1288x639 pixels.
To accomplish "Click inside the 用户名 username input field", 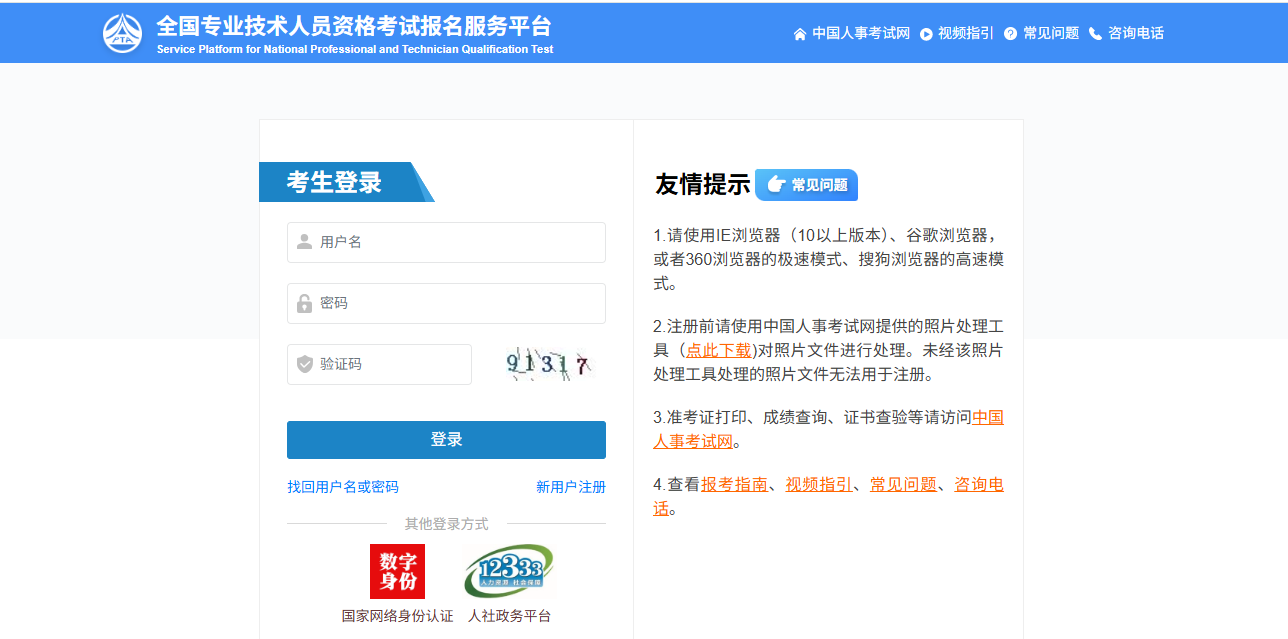I will click(445, 242).
